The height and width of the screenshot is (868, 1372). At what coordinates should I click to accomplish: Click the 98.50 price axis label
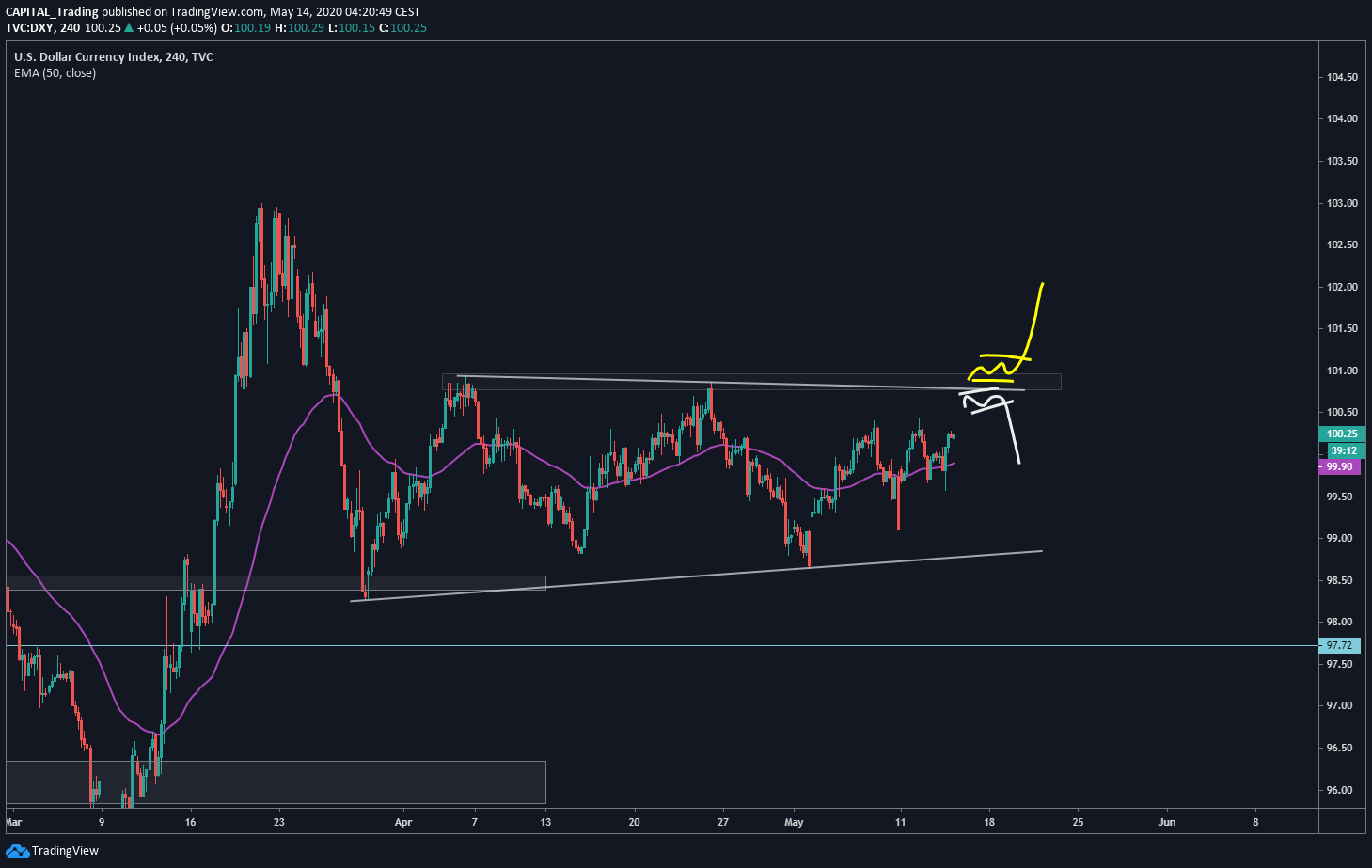coord(1340,580)
